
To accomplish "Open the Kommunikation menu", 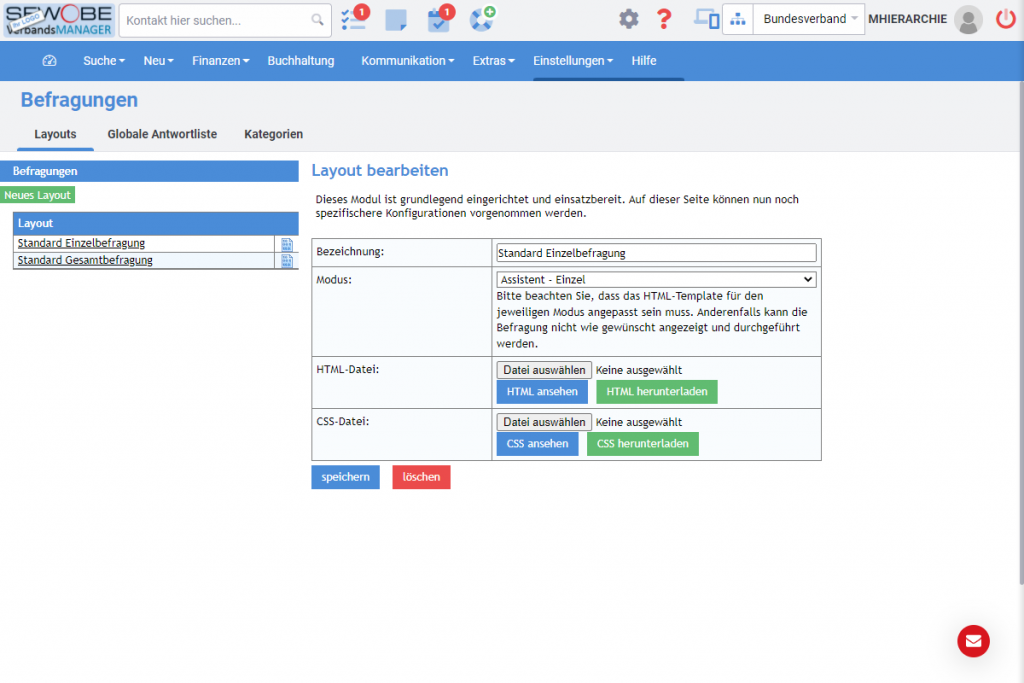I will pyautogui.click(x=407, y=61).
